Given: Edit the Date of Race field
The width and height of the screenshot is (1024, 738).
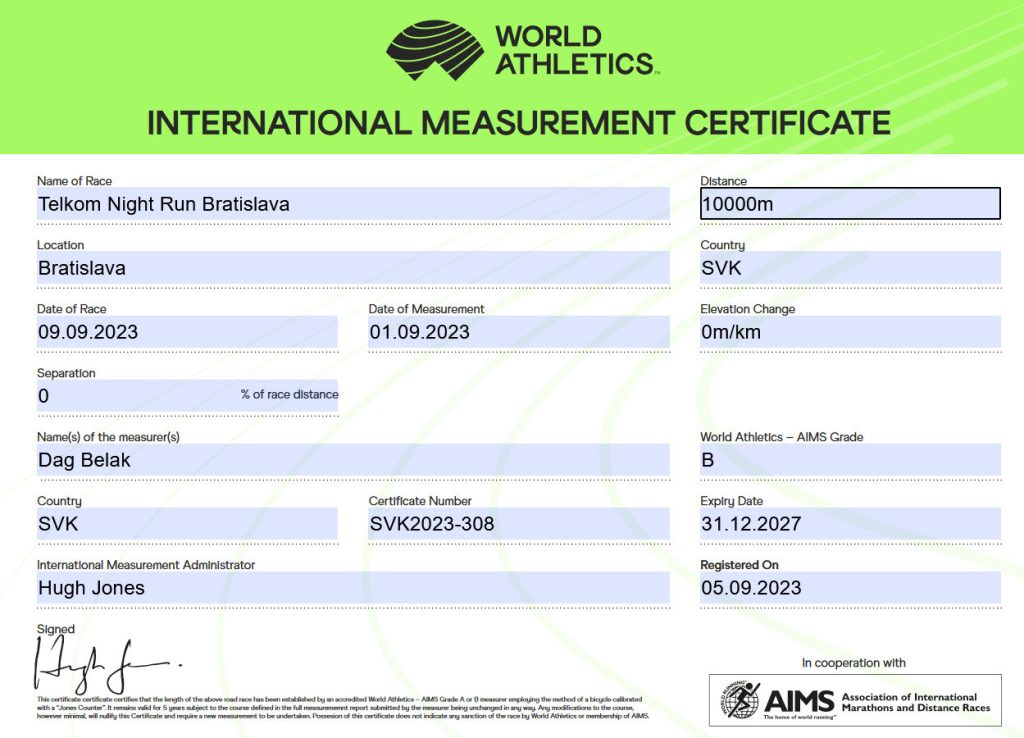Looking at the screenshot, I should [187, 332].
